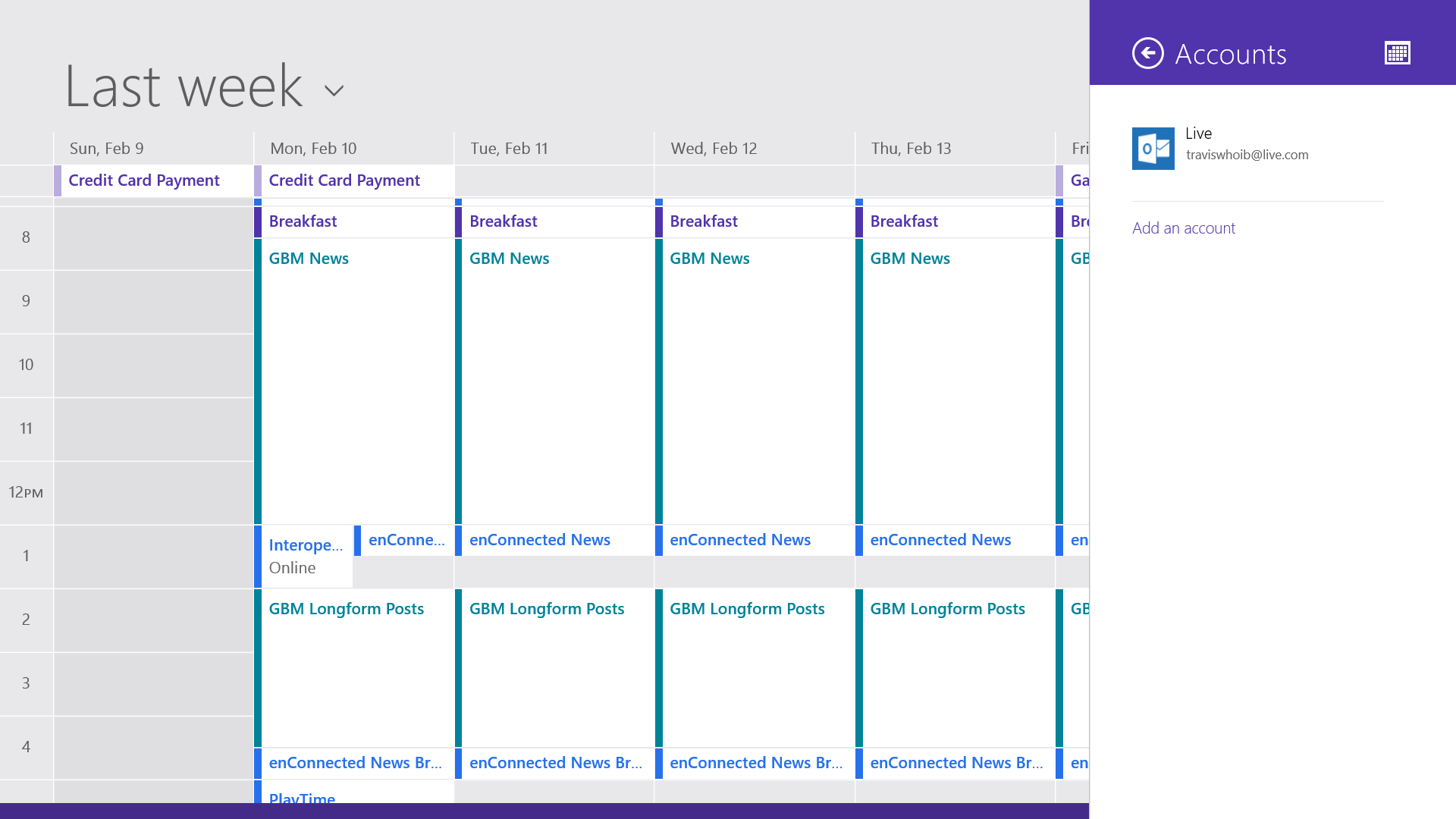Open the GBM News event on Wed, Feb 12
1456x819 pixels.
(710, 258)
